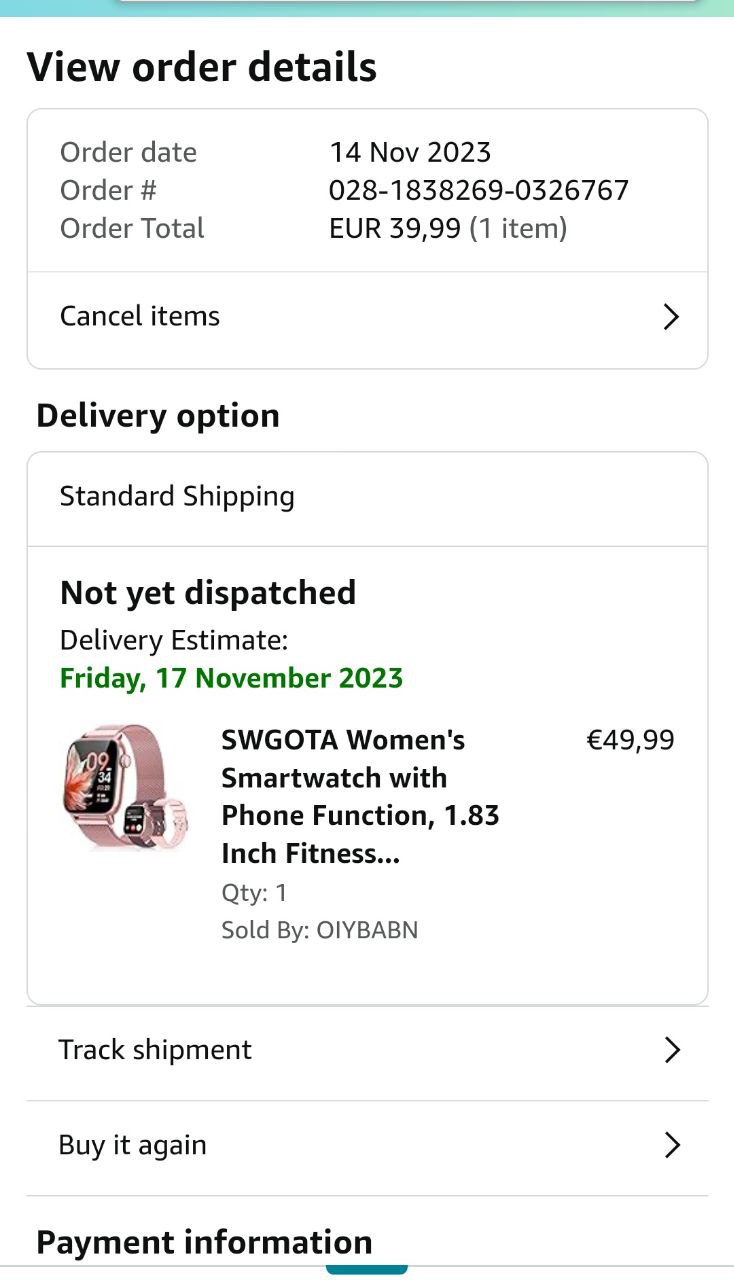
Task: Tap the Not yet dispatched status text
Action: [x=208, y=593]
